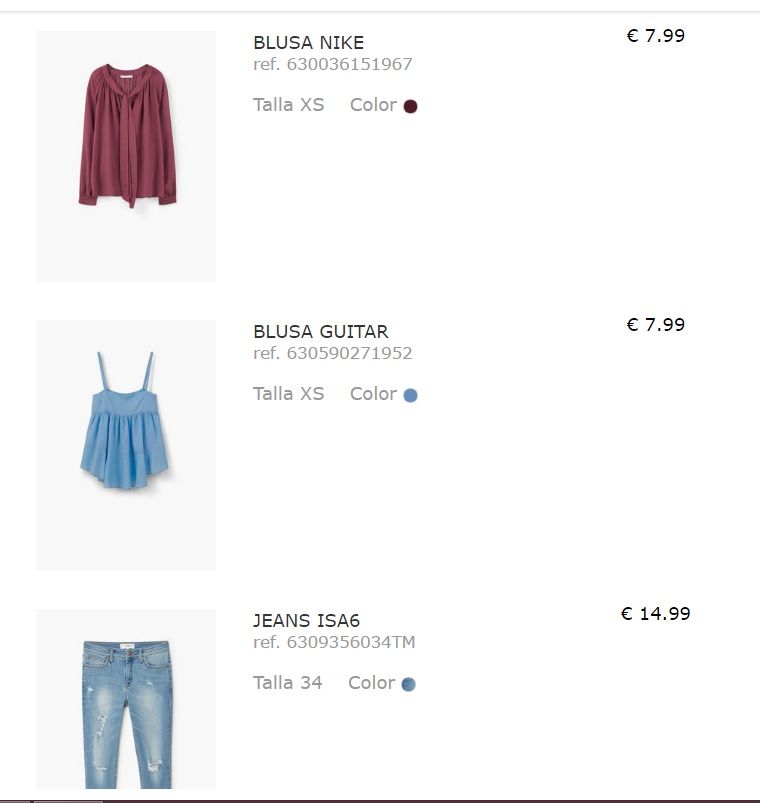Select the burgundy color swatch for Blusa Nike
This screenshot has height=803, width=760.
point(410,106)
